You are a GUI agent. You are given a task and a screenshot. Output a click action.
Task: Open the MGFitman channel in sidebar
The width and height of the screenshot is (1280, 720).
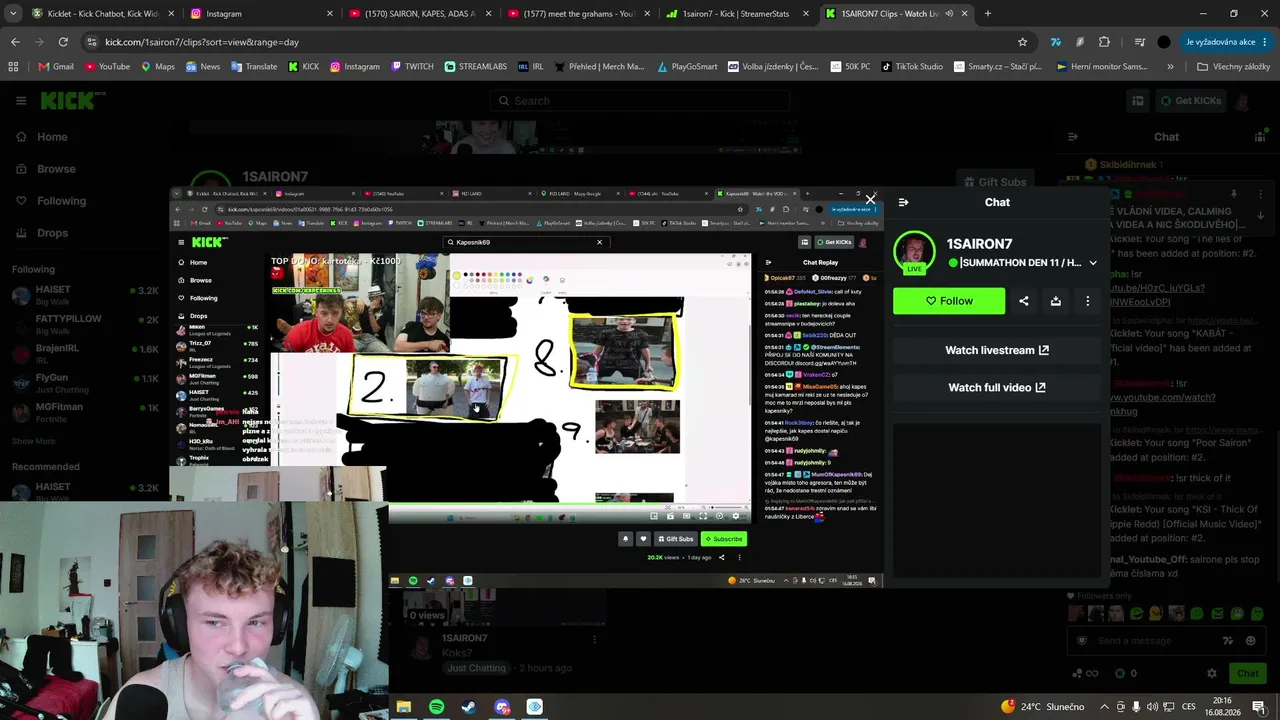85,413
